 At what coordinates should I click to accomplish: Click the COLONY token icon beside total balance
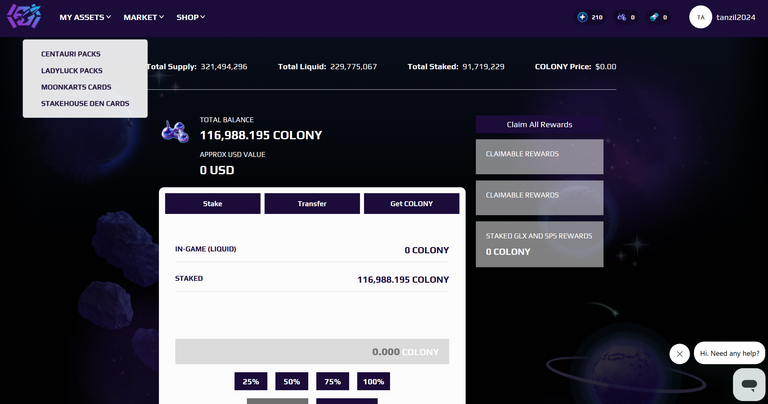175,132
